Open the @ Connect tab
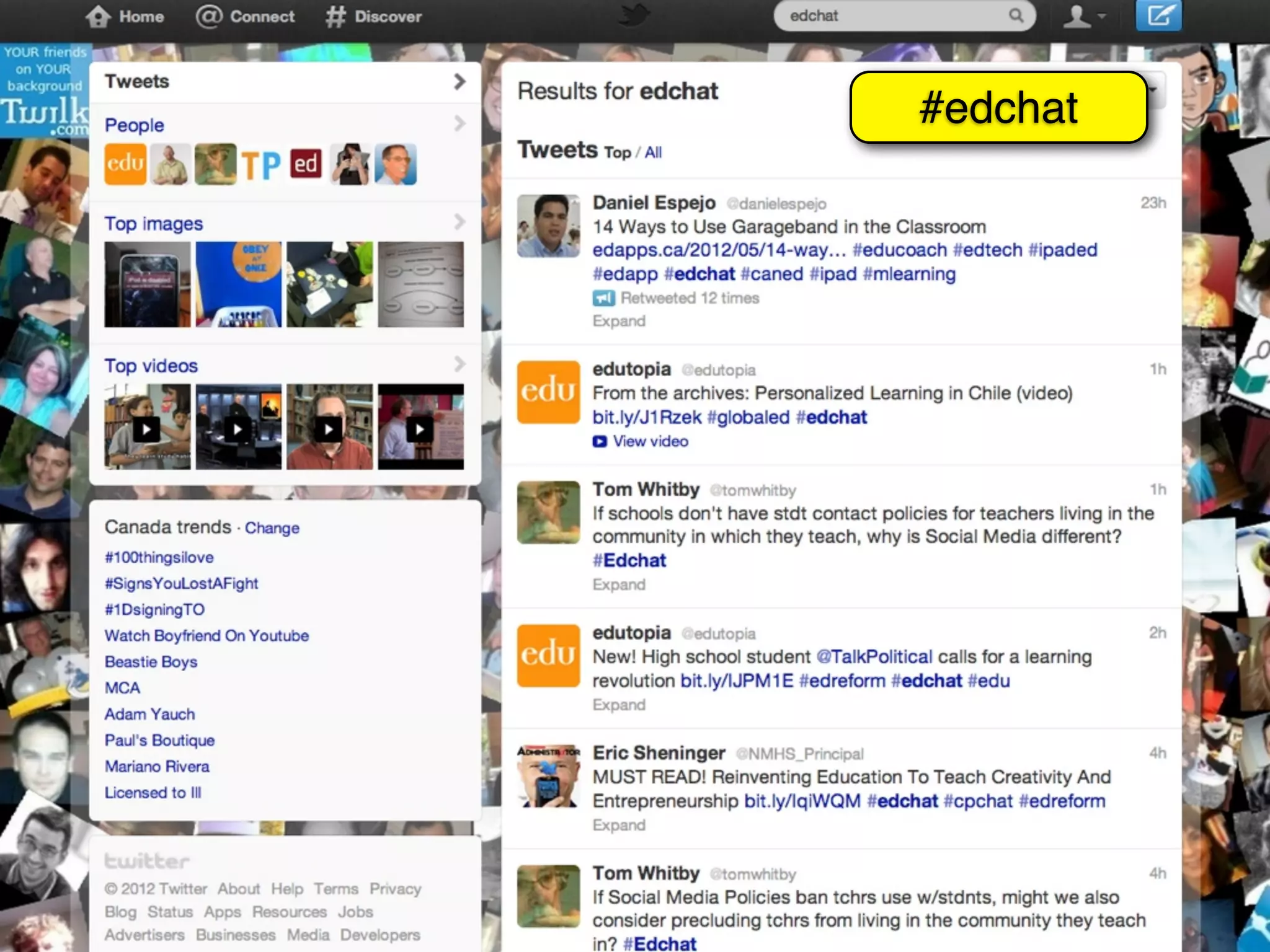 tap(245, 17)
